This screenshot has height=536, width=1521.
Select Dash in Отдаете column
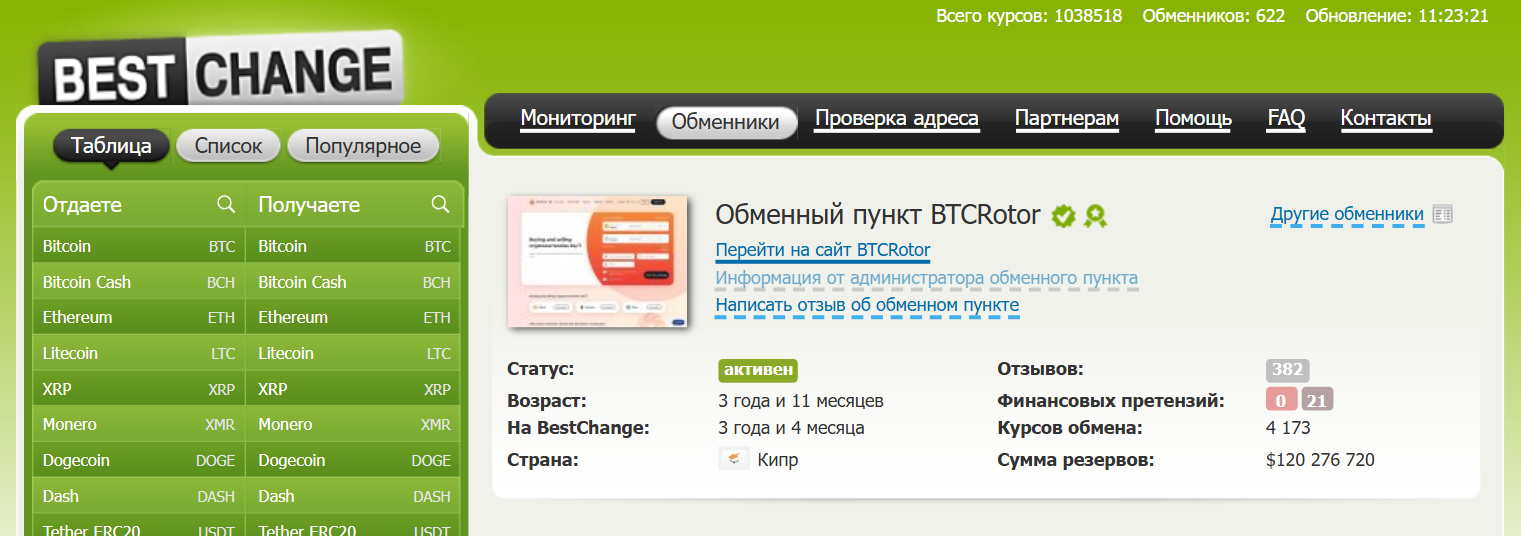click(138, 496)
